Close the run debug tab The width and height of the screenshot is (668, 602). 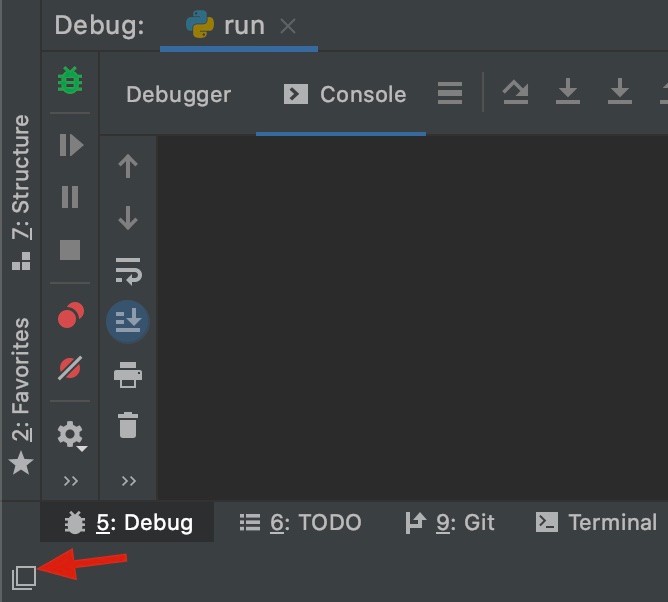click(288, 26)
